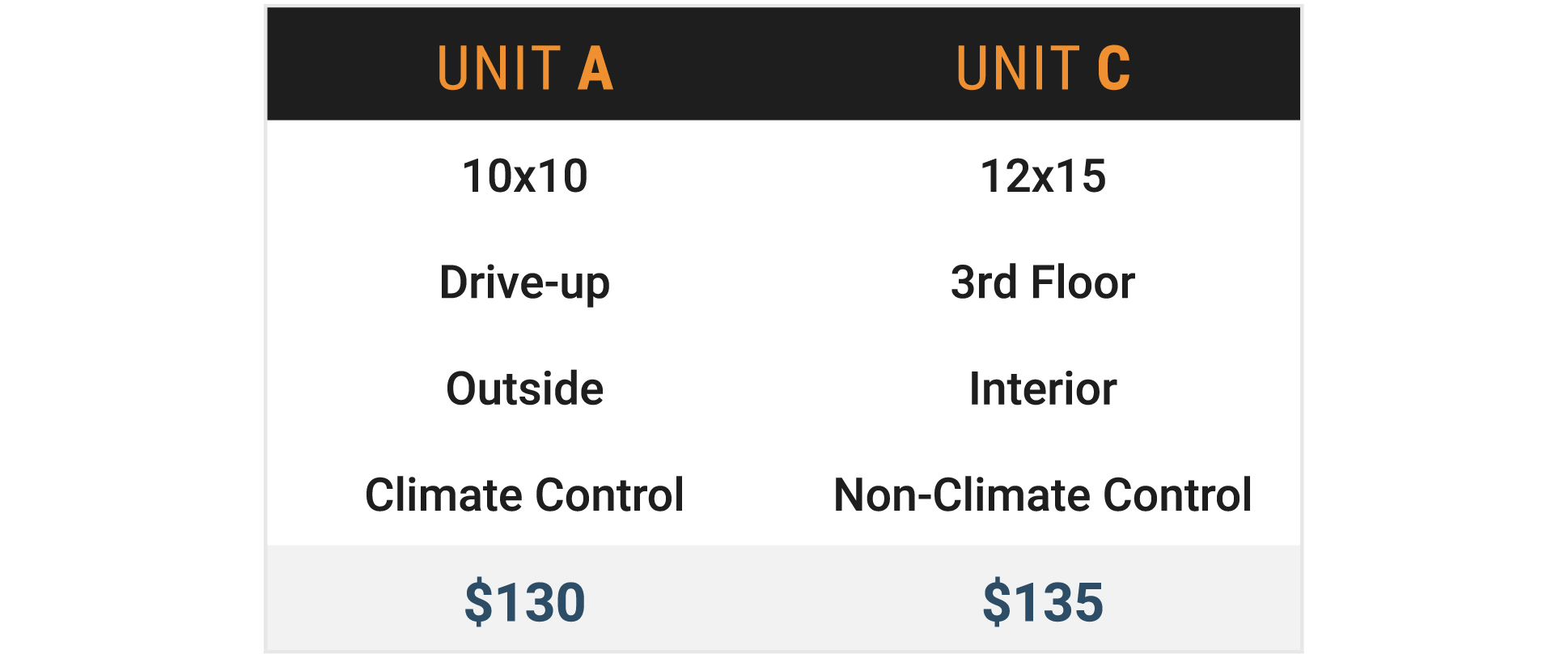Click Unit A's Climate Control text
Screen dimensions: 1568x658
[x=525, y=495]
